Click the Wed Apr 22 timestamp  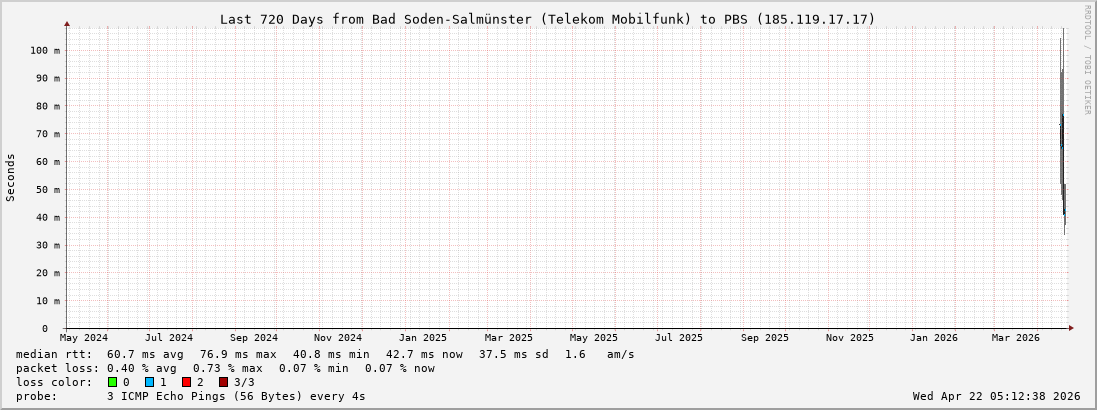[996, 396]
